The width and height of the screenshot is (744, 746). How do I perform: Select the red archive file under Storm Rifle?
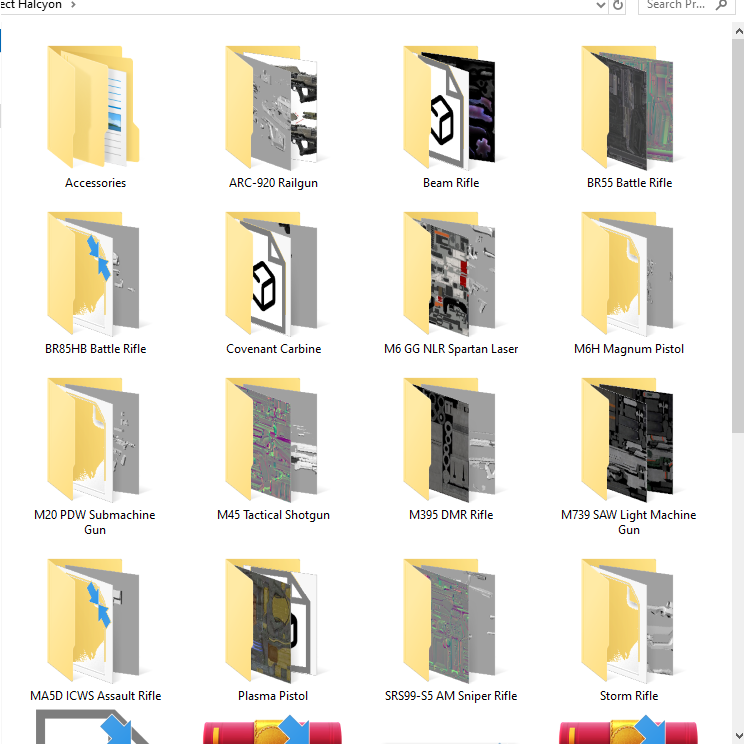(628, 730)
